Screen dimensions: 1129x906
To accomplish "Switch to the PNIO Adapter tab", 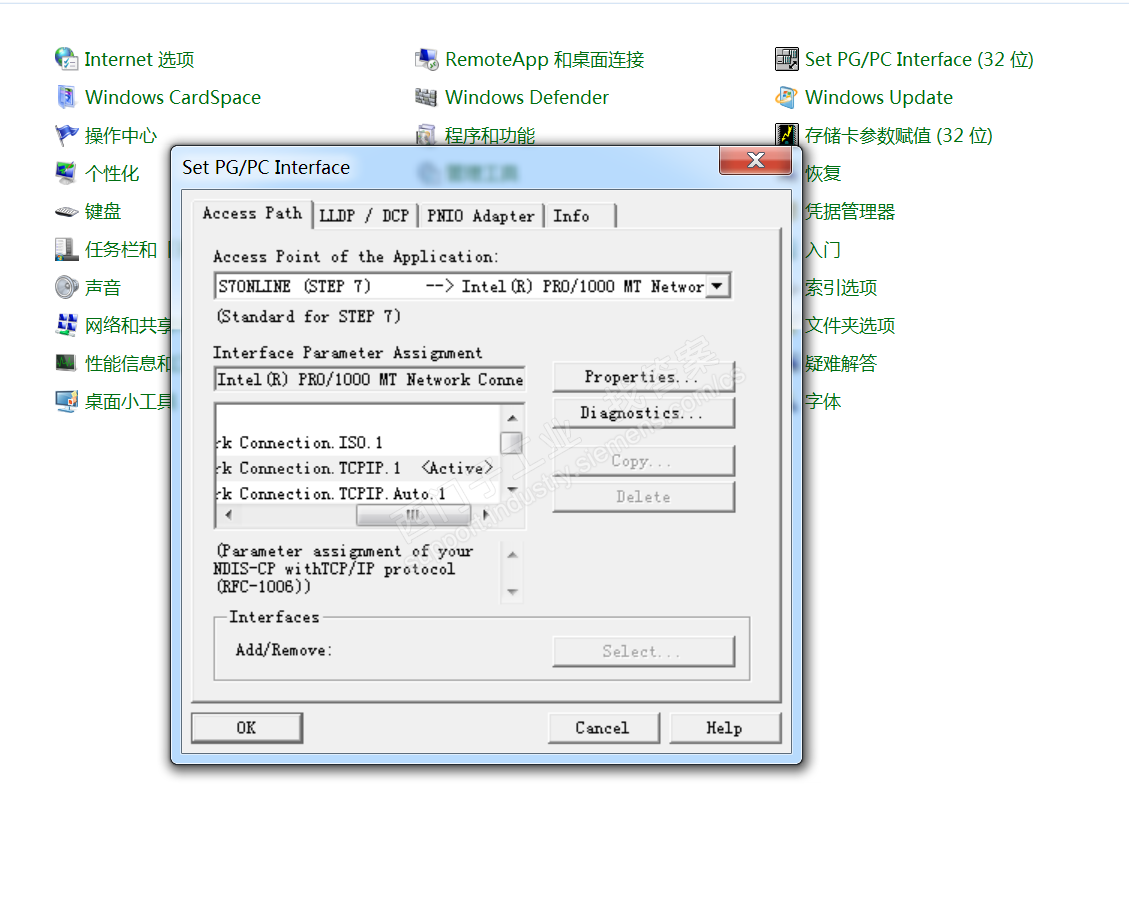I will 480,216.
